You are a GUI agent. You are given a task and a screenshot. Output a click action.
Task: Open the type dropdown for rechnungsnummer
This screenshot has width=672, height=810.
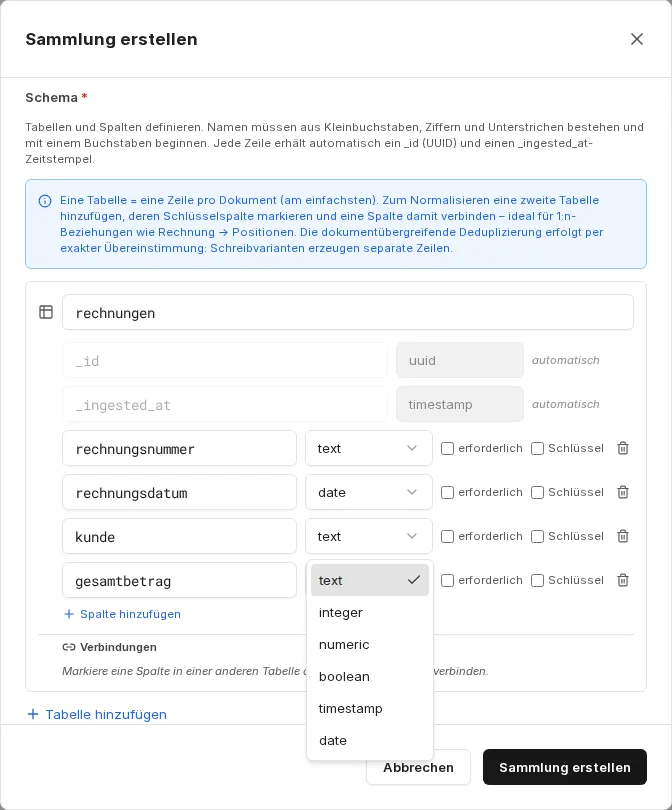tap(369, 448)
